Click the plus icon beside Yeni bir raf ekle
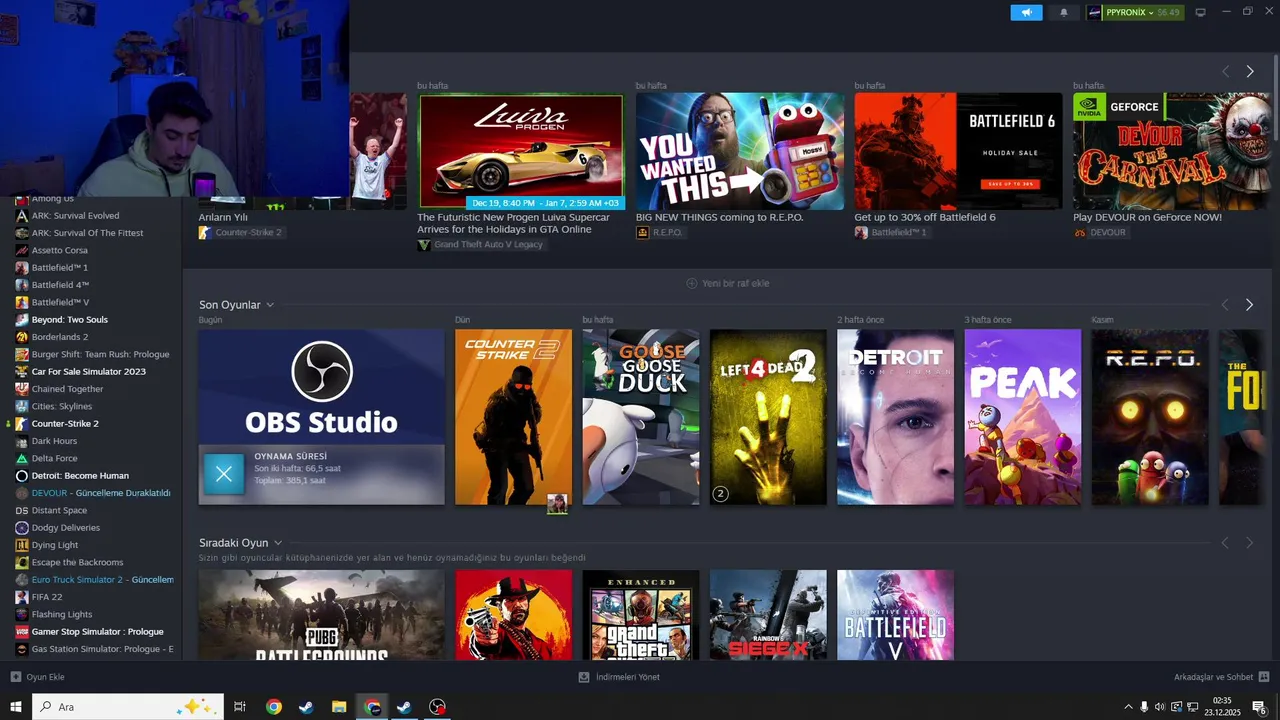1280x720 pixels. (691, 283)
